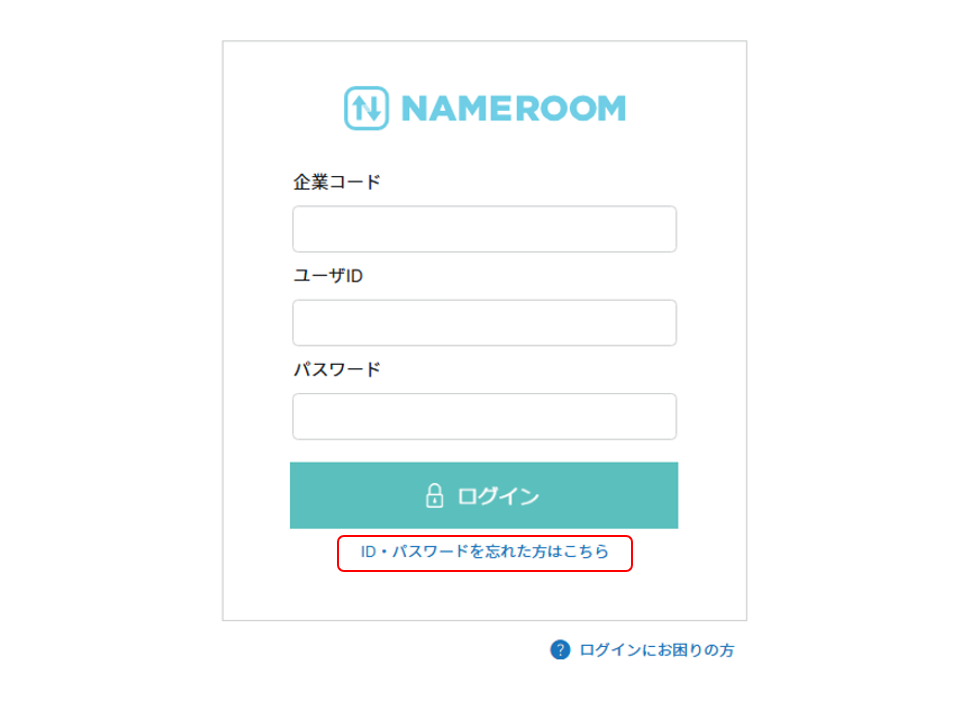Submit the form with the login button

484,495
